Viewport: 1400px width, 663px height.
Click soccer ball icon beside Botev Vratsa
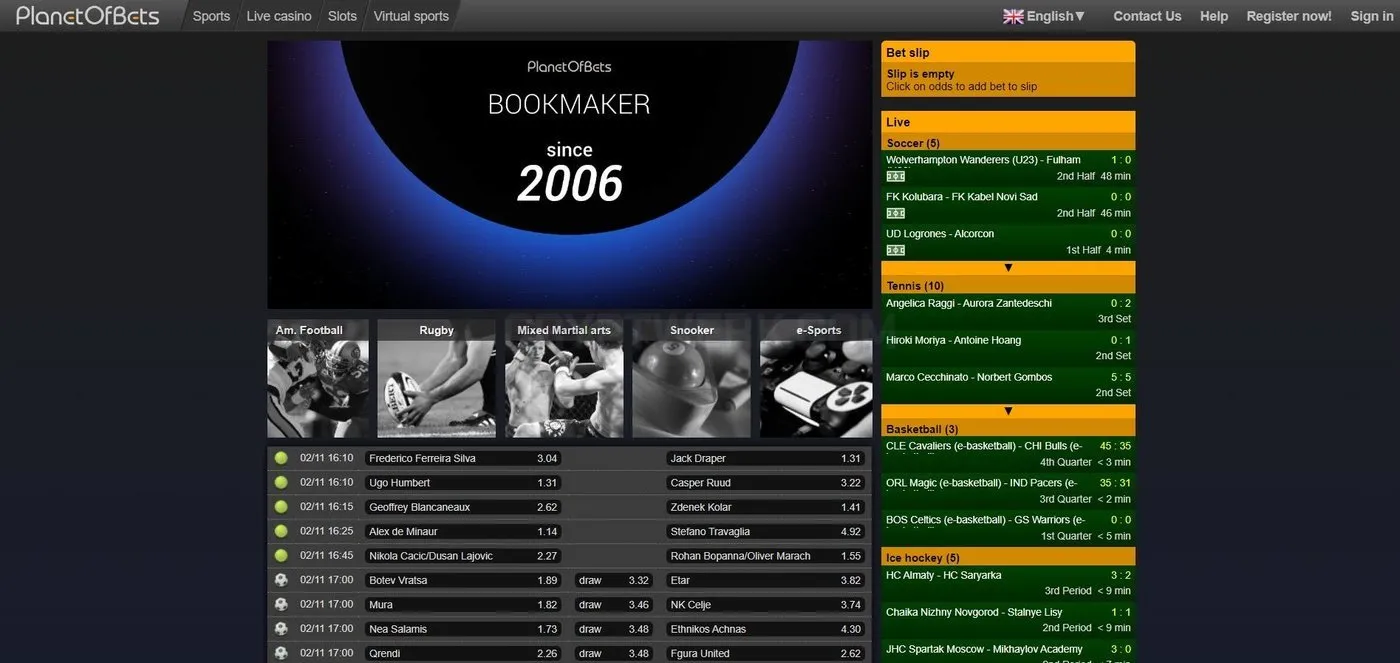tap(281, 580)
